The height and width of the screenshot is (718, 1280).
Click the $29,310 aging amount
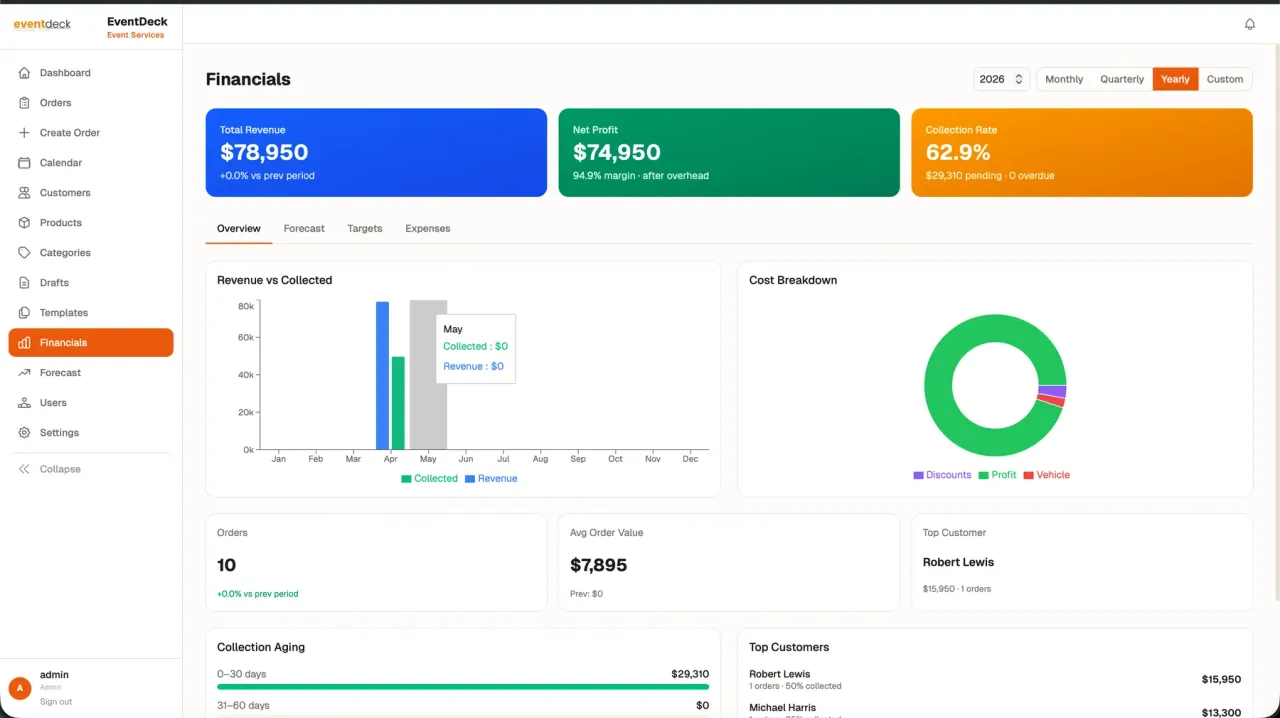[690, 674]
